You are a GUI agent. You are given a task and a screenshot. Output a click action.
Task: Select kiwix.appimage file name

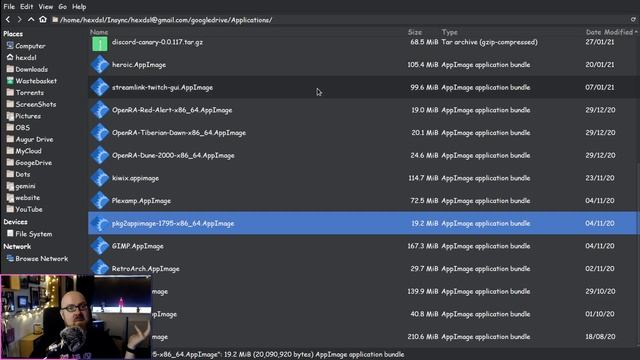pyautogui.click(x=135, y=178)
